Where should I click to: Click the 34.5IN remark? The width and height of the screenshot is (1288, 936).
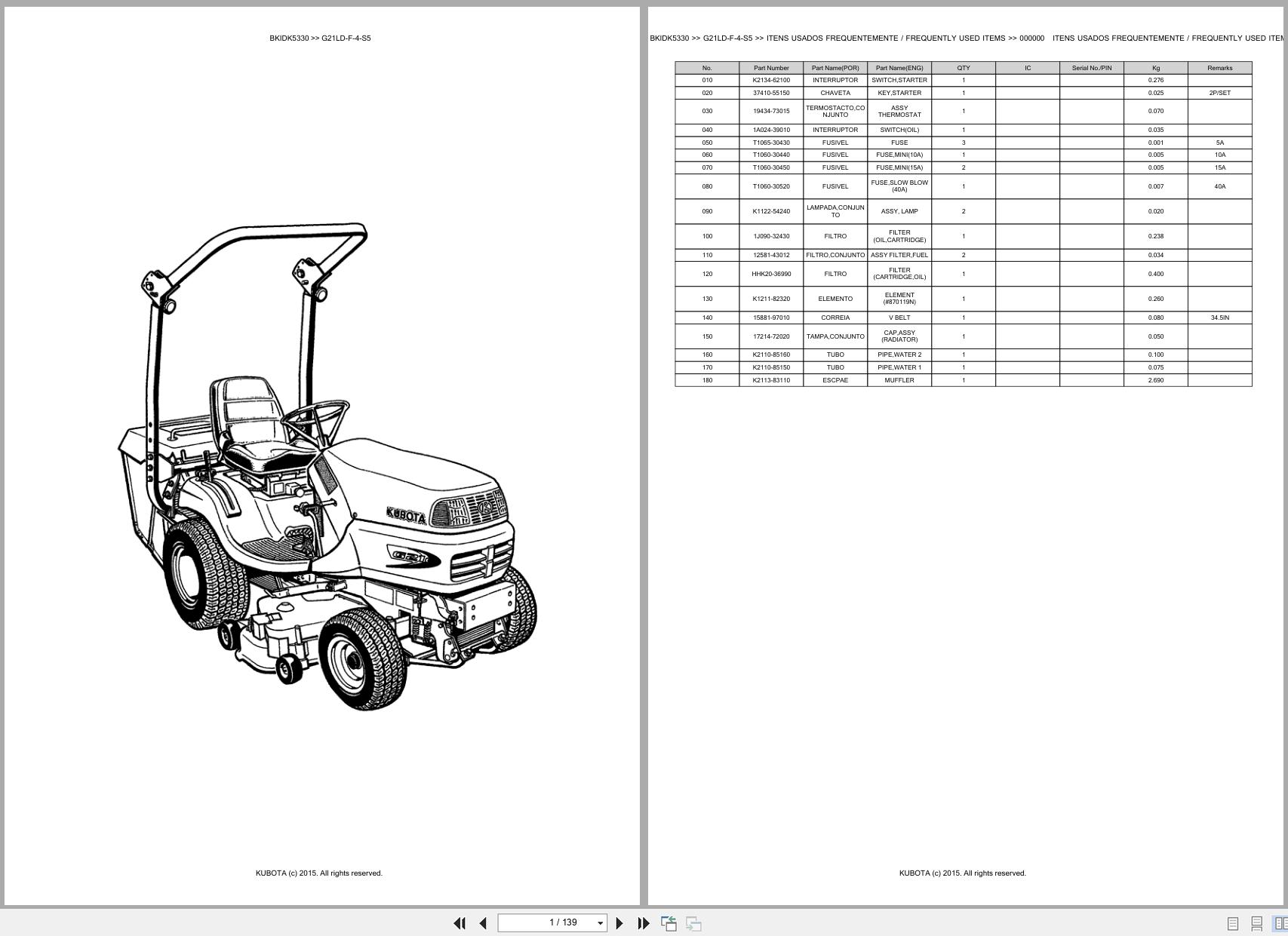click(x=1220, y=318)
